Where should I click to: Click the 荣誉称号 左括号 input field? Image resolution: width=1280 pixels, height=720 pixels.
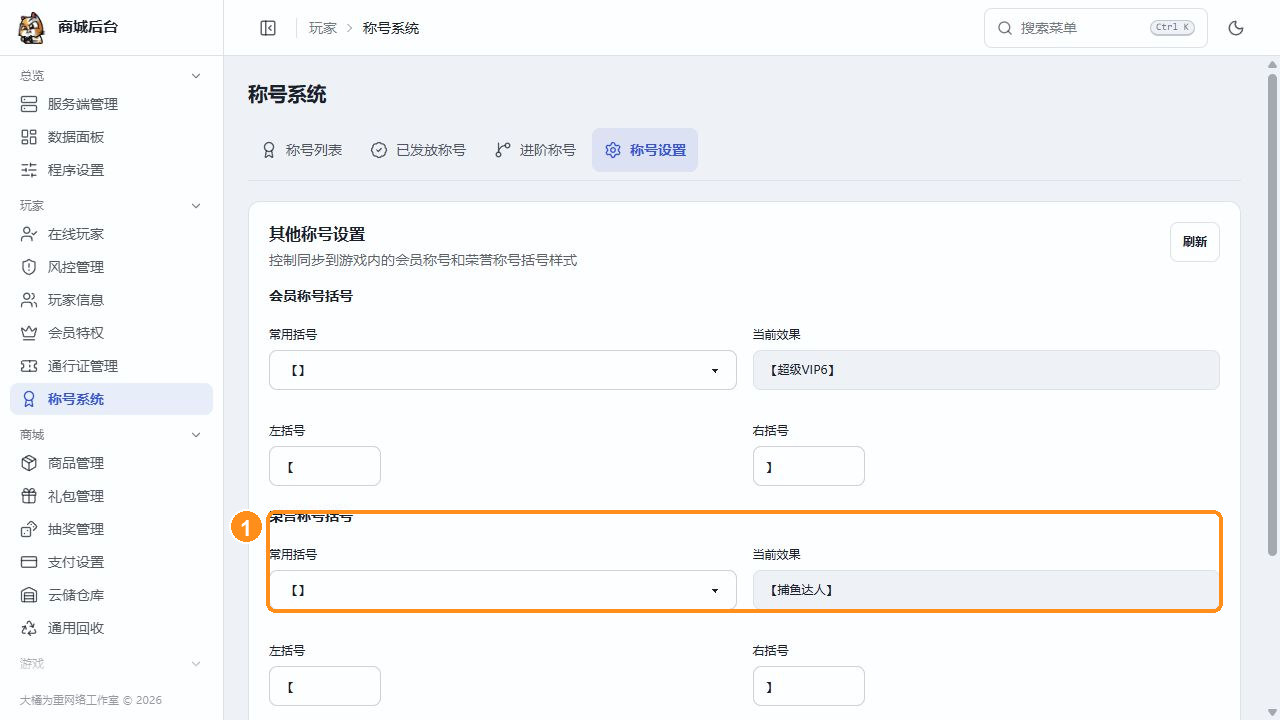coord(325,686)
